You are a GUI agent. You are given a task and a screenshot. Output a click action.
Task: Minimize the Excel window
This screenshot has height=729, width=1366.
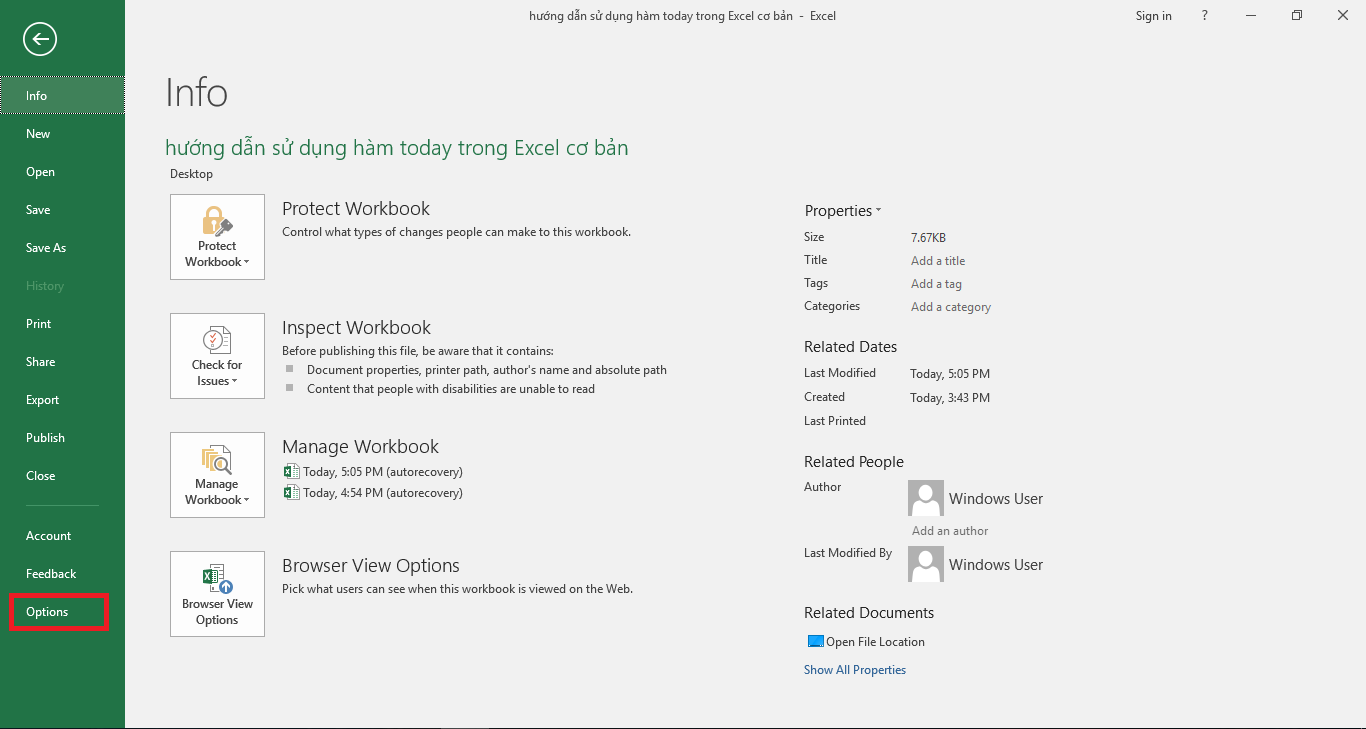[1250, 15]
